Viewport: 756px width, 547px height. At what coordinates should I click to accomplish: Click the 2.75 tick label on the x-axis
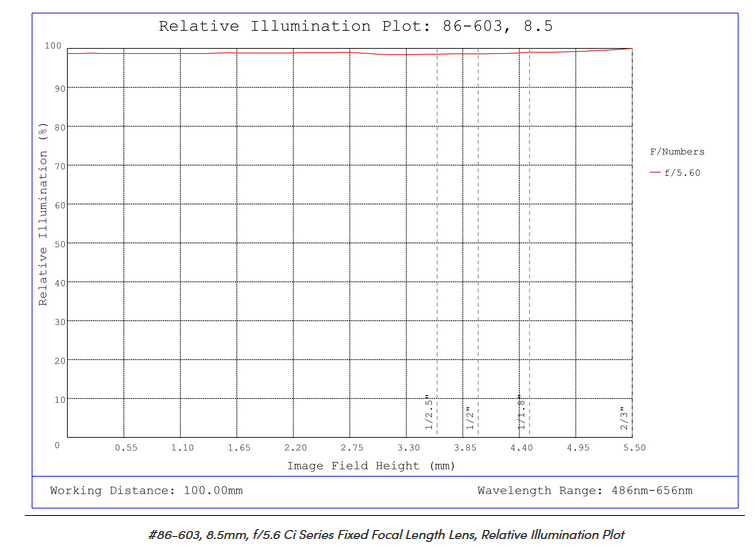click(351, 447)
